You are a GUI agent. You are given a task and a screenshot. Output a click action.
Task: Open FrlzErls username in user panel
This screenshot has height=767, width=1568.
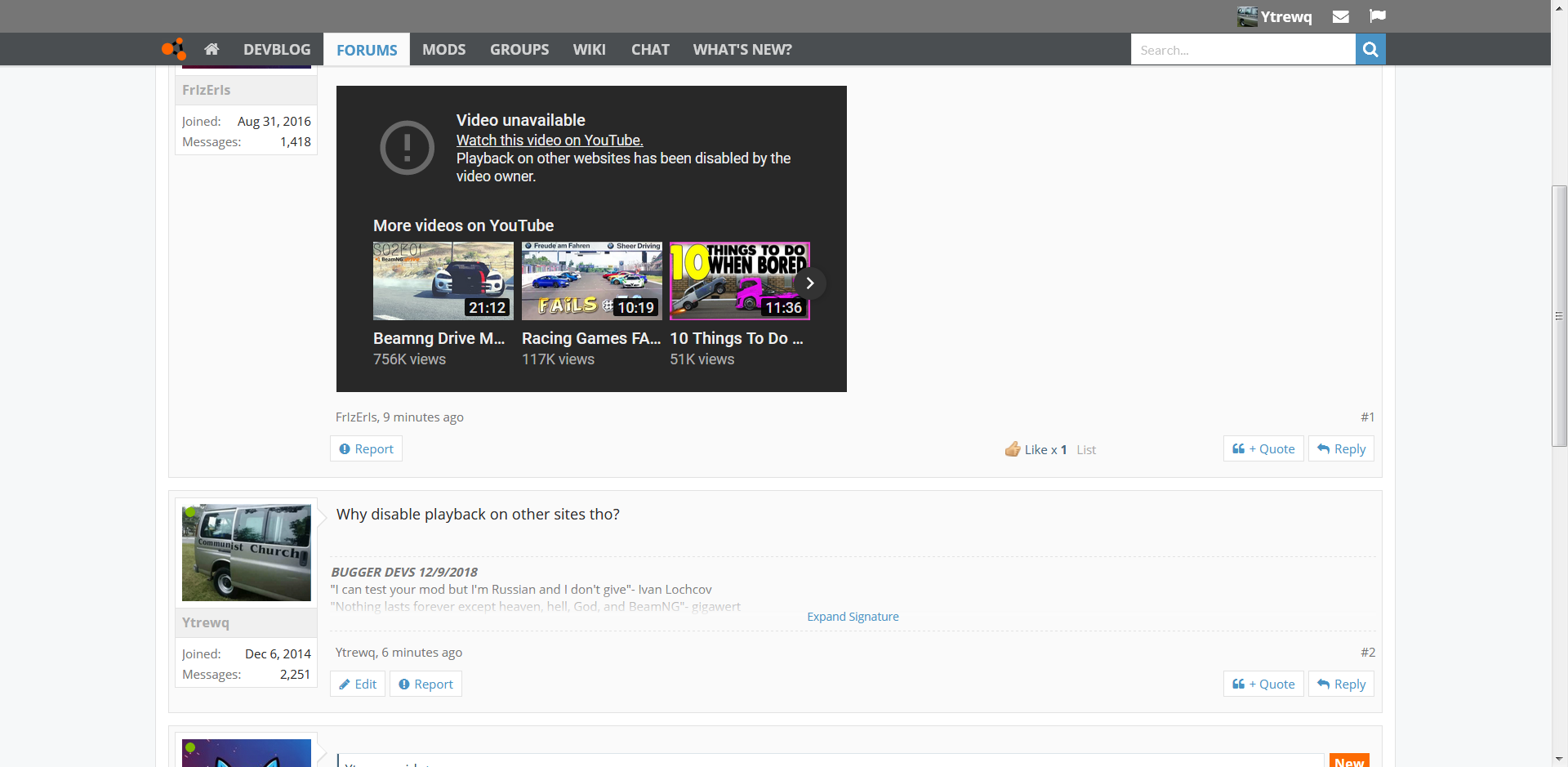[206, 90]
